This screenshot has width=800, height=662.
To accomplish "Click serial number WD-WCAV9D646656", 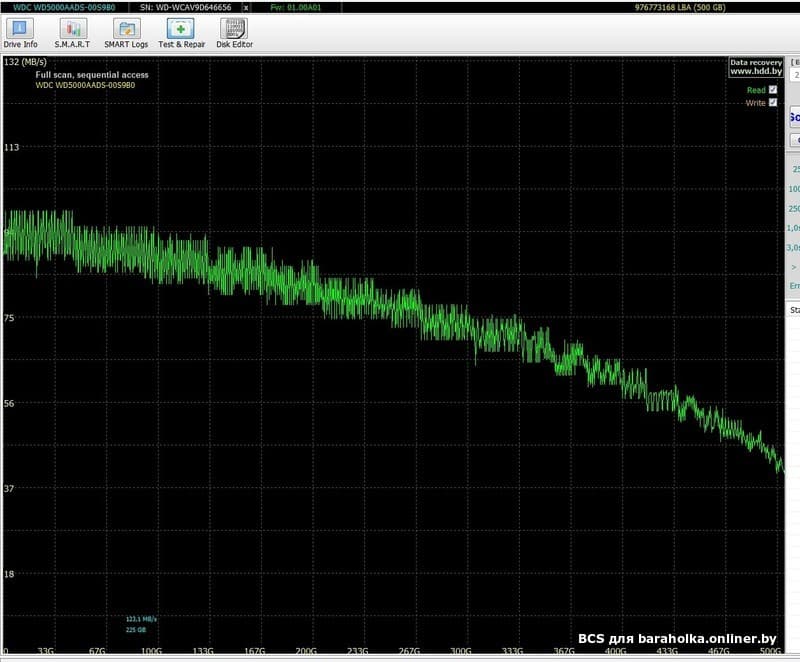I will coord(186,8).
